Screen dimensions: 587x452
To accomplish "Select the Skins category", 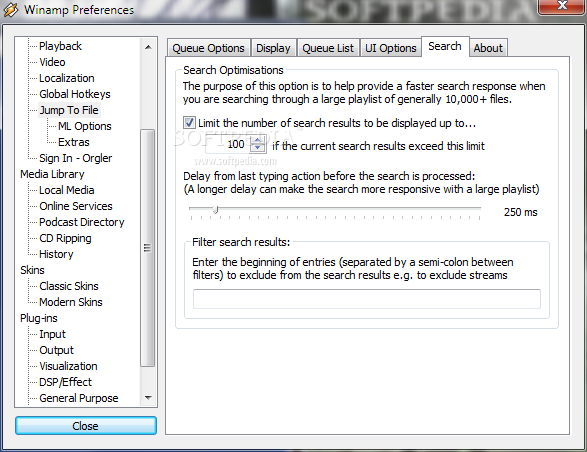I will point(32,270).
